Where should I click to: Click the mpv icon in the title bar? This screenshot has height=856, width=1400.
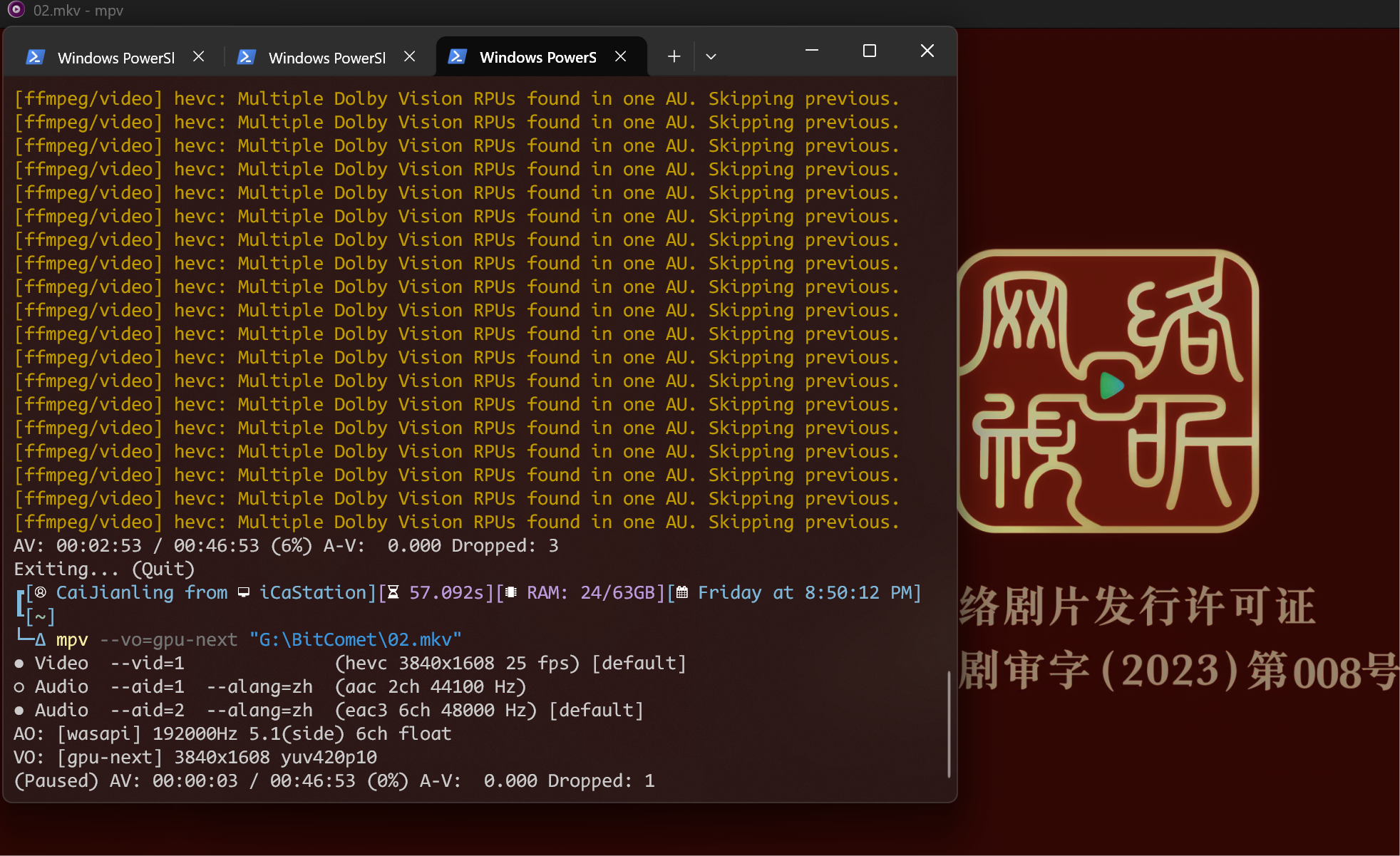tap(16, 10)
